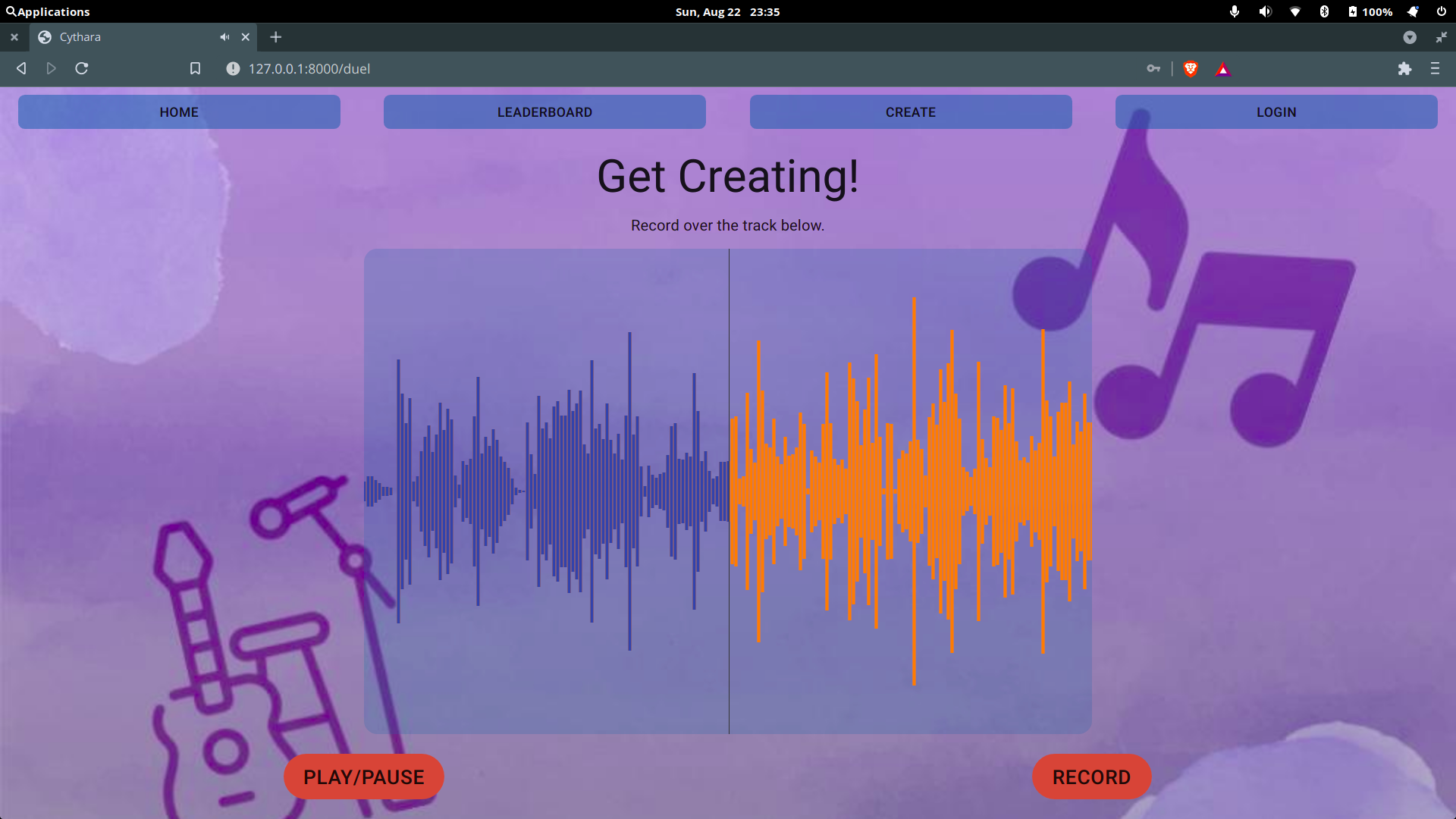This screenshot has width=1456, height=819.
Task: Seek into the orange waveform section
Action: tap(910, 491)
